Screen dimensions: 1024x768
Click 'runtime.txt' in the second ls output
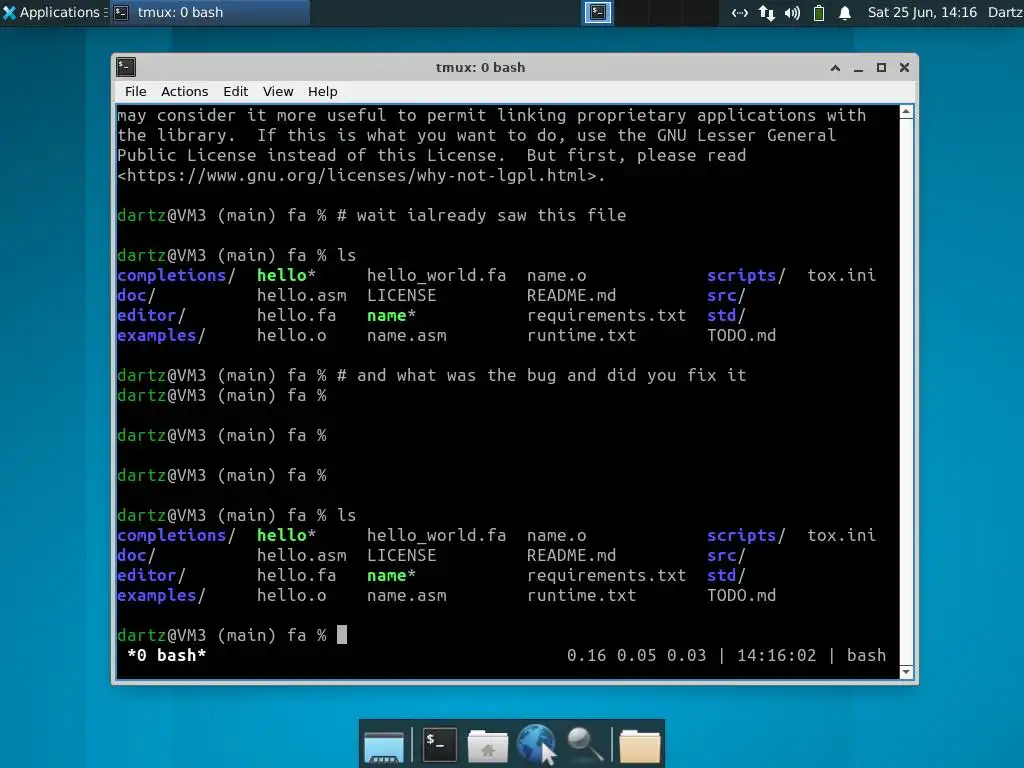(x=581, y=596)
